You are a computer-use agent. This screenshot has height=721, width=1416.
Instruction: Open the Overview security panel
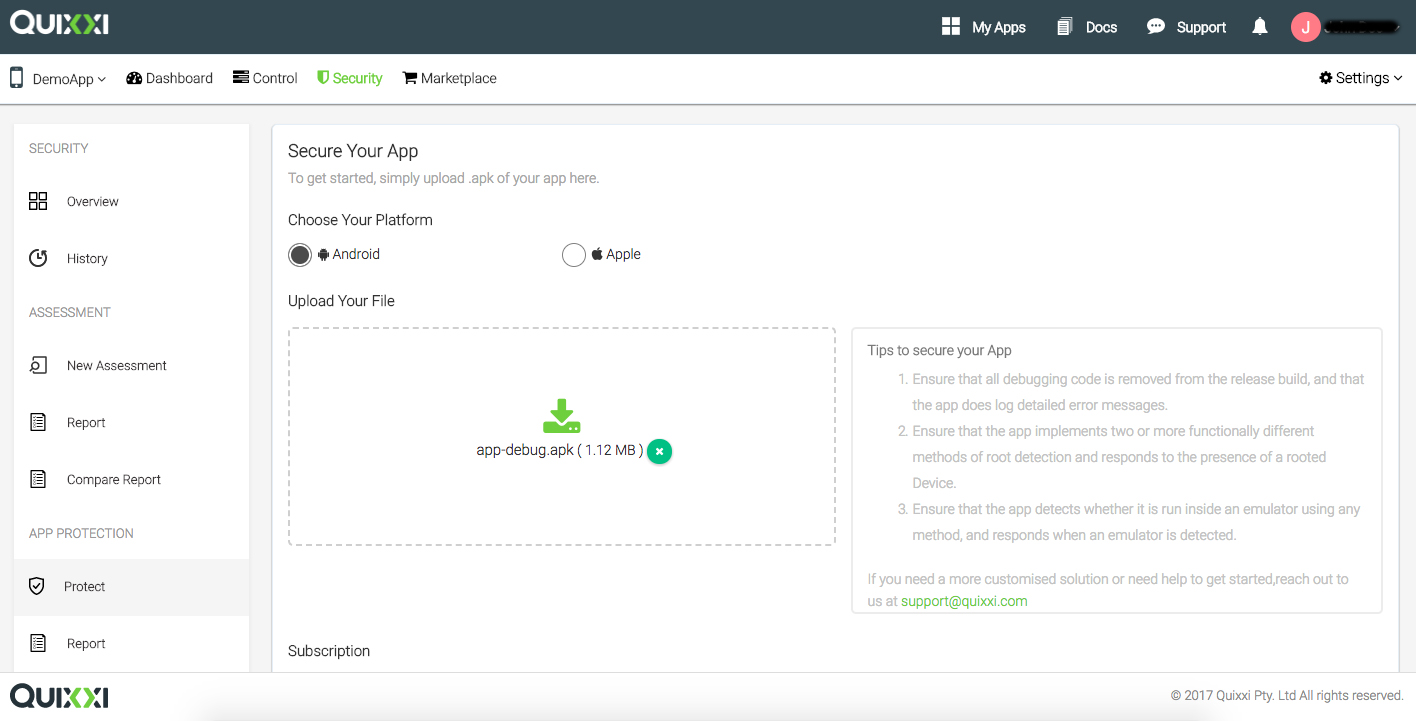coord(92,201)
